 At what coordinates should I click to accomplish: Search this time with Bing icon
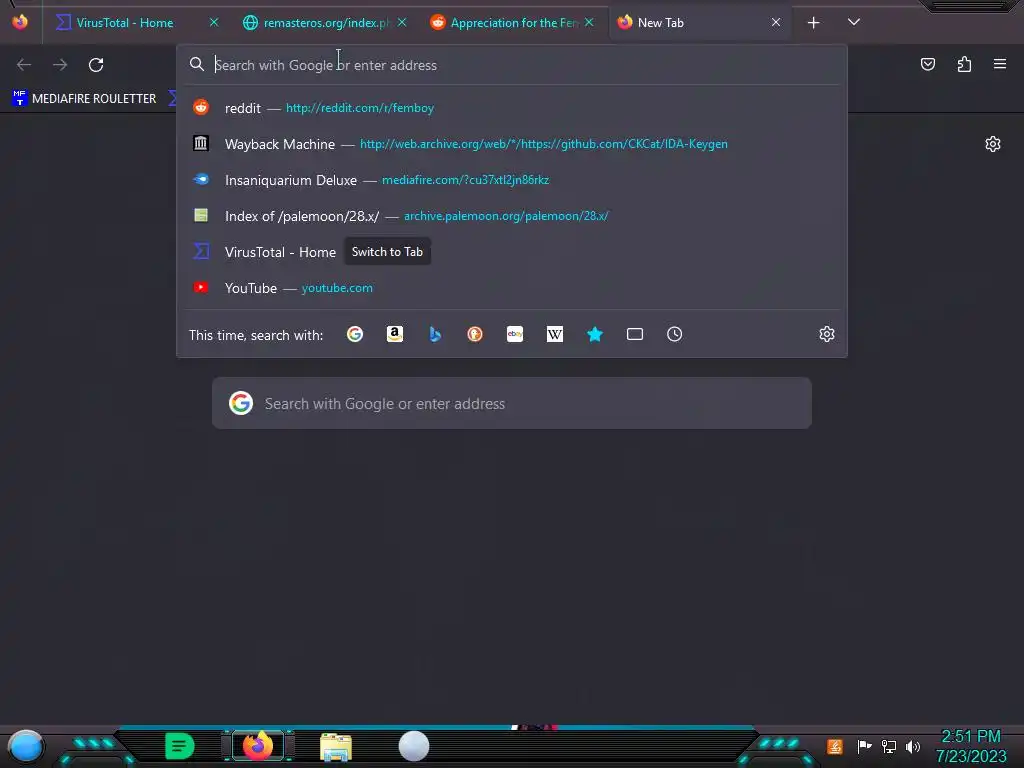435,334
